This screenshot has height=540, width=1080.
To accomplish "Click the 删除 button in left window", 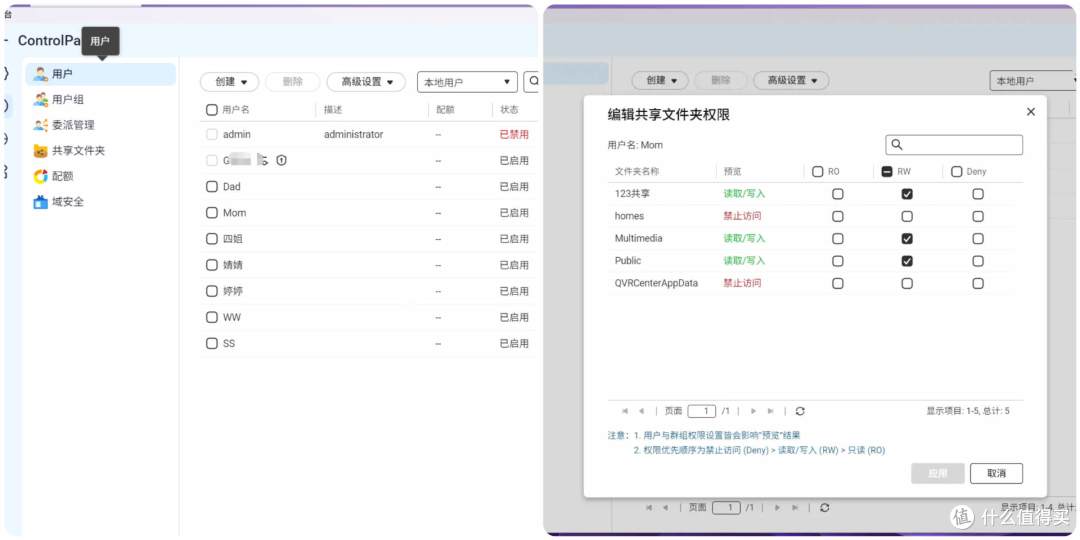I will (293, 81).
